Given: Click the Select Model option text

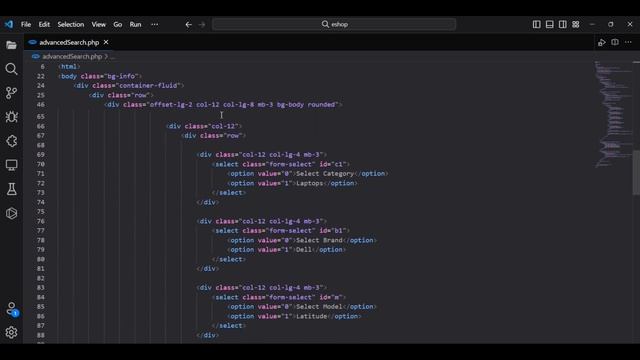Looking at the screenshot, I should pyautogui.click(x=319, y=307).
